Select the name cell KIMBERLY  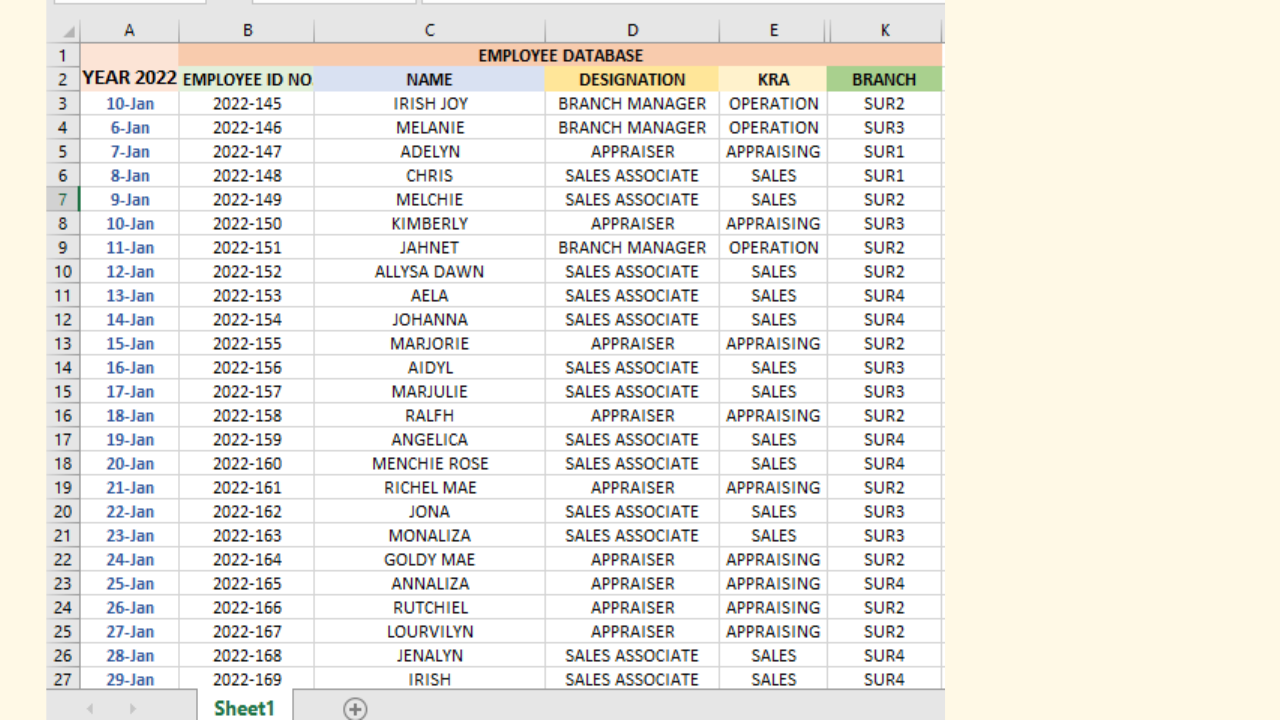tap(430, 224)
